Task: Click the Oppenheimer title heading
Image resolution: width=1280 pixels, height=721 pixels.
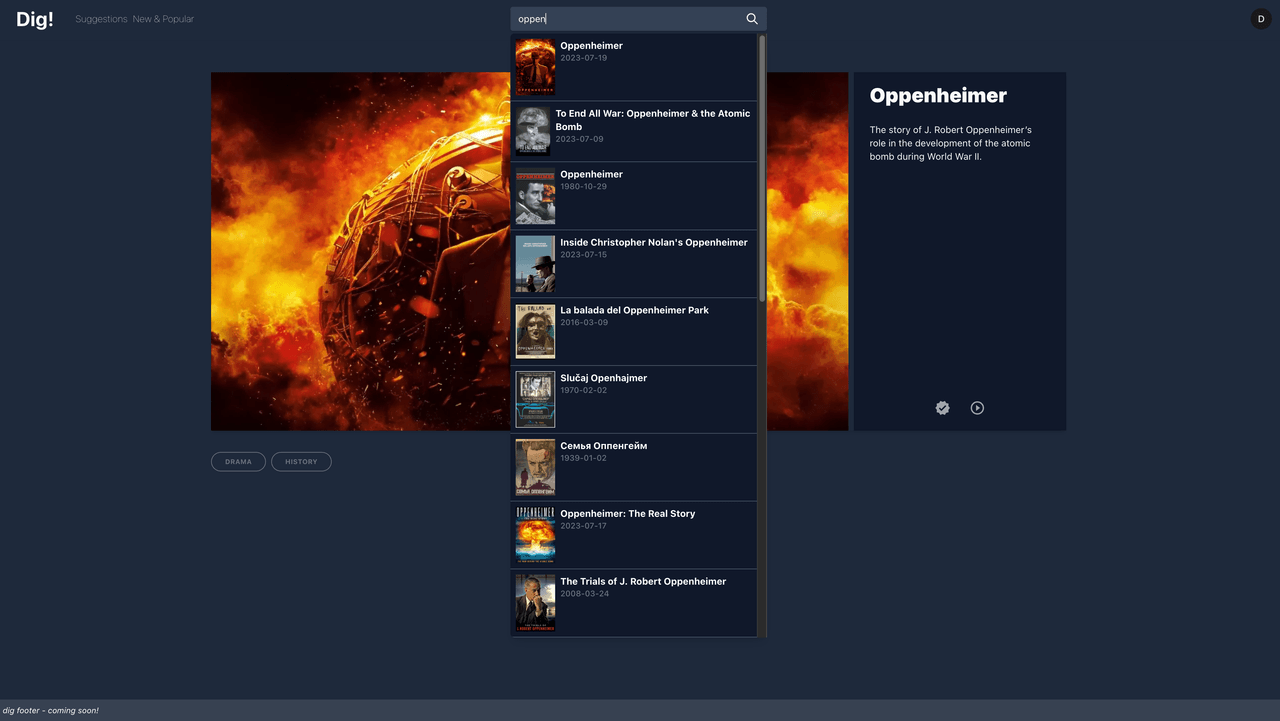Action: pos(938,96)
